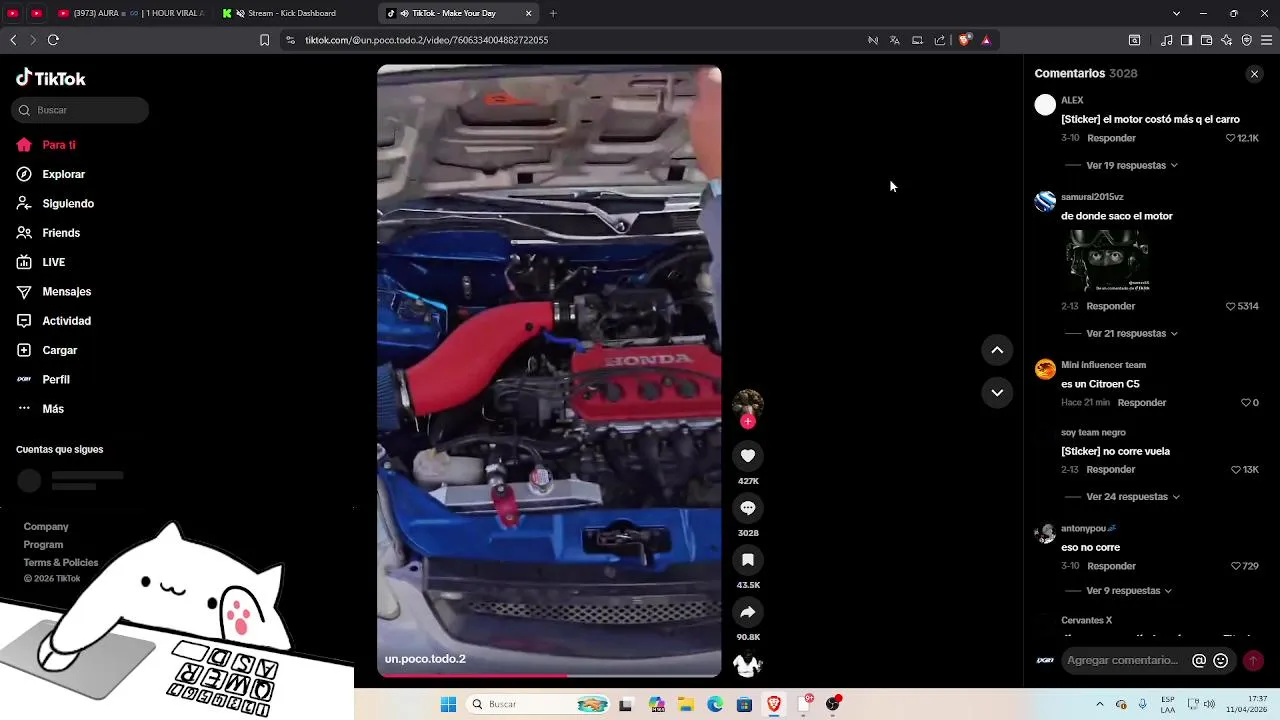
Task: Open the Más options menu
Action: 40,409
